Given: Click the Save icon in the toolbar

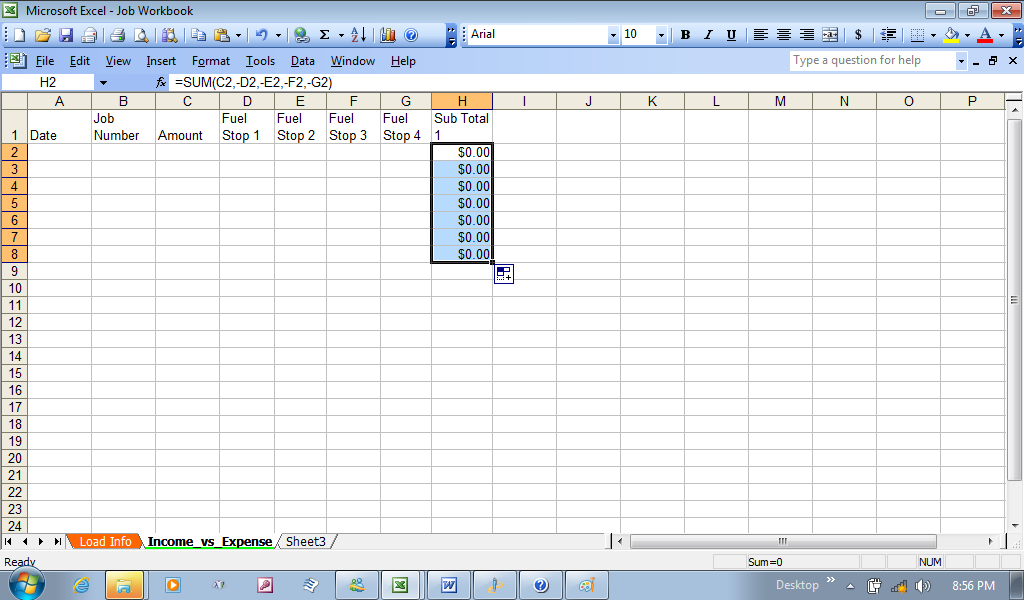Looking at the screenshot, I should (x=66, y=35).
